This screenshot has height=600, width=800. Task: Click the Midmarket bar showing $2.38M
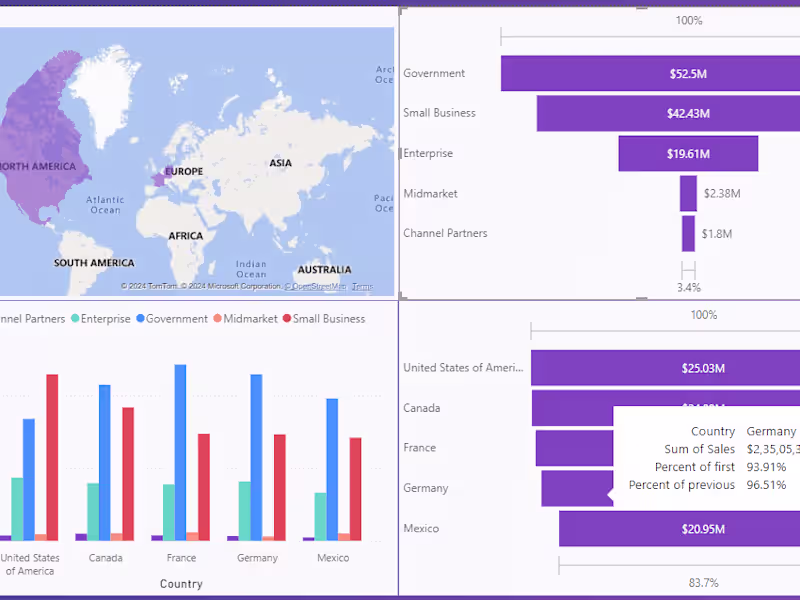pos(688,193)
